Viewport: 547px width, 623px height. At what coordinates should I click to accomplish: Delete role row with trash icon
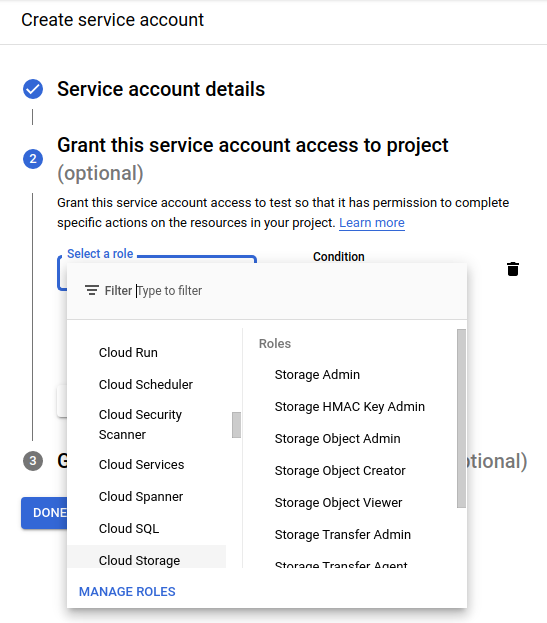click(x=513, y=269)
